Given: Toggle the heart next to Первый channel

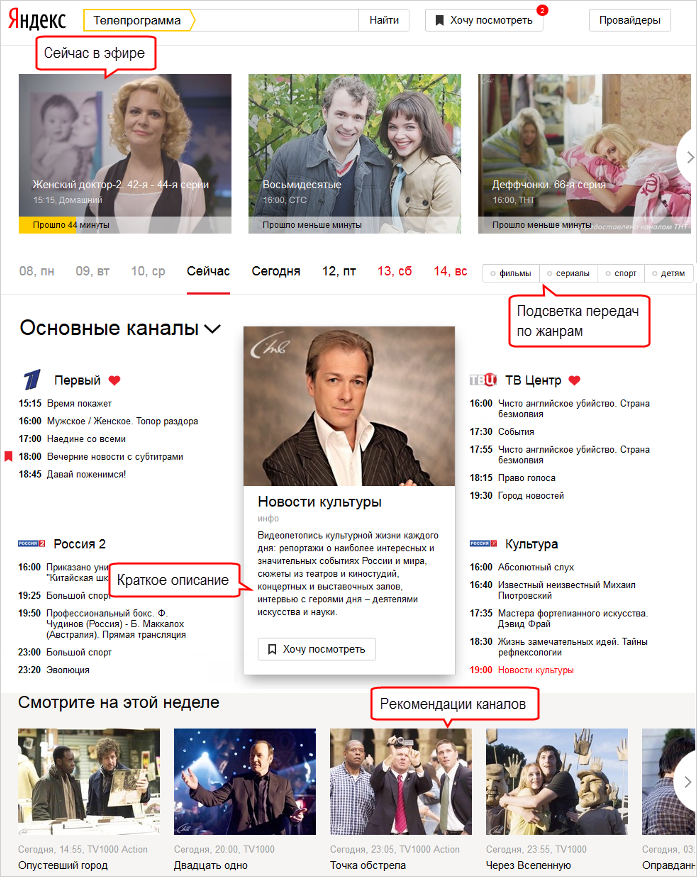Looking at the screenshot, I should tap(115, 380).
